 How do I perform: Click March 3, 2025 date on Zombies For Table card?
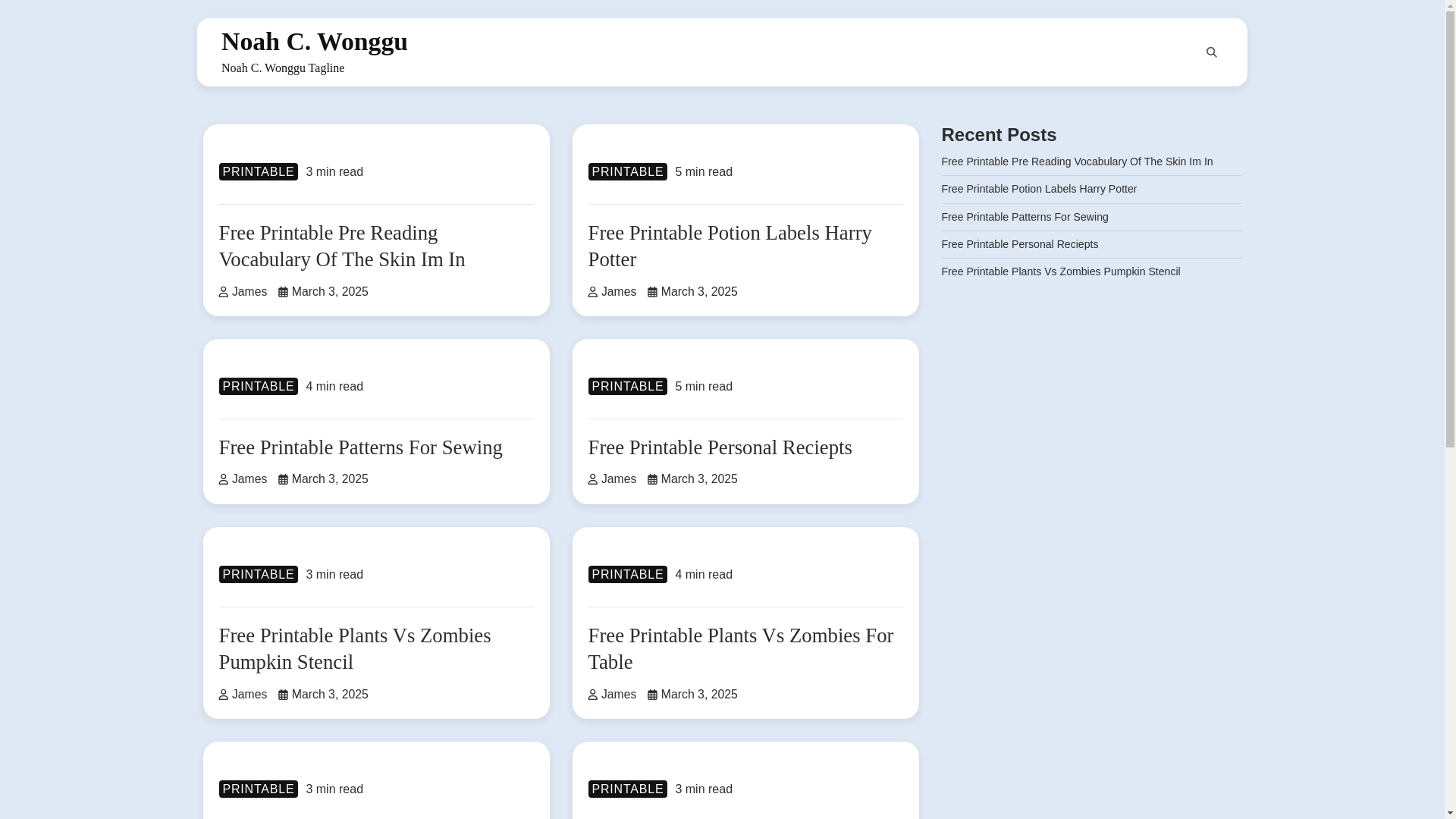point(698,695)
